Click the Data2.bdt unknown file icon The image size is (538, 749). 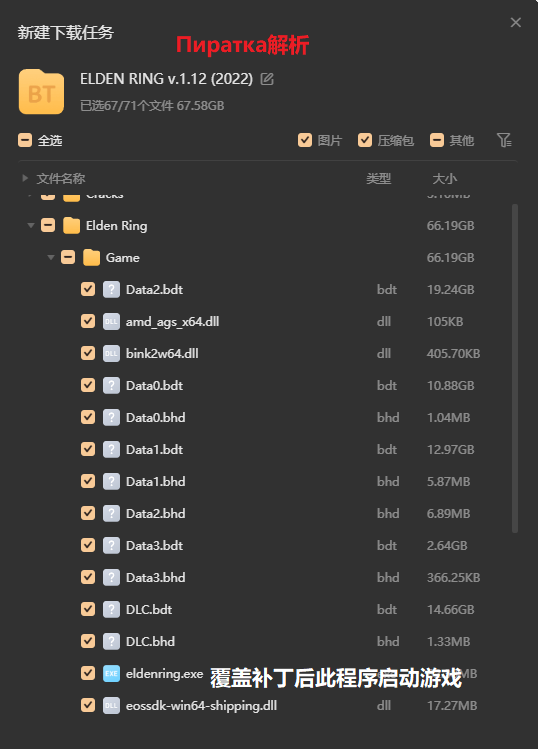click(111, 289)
